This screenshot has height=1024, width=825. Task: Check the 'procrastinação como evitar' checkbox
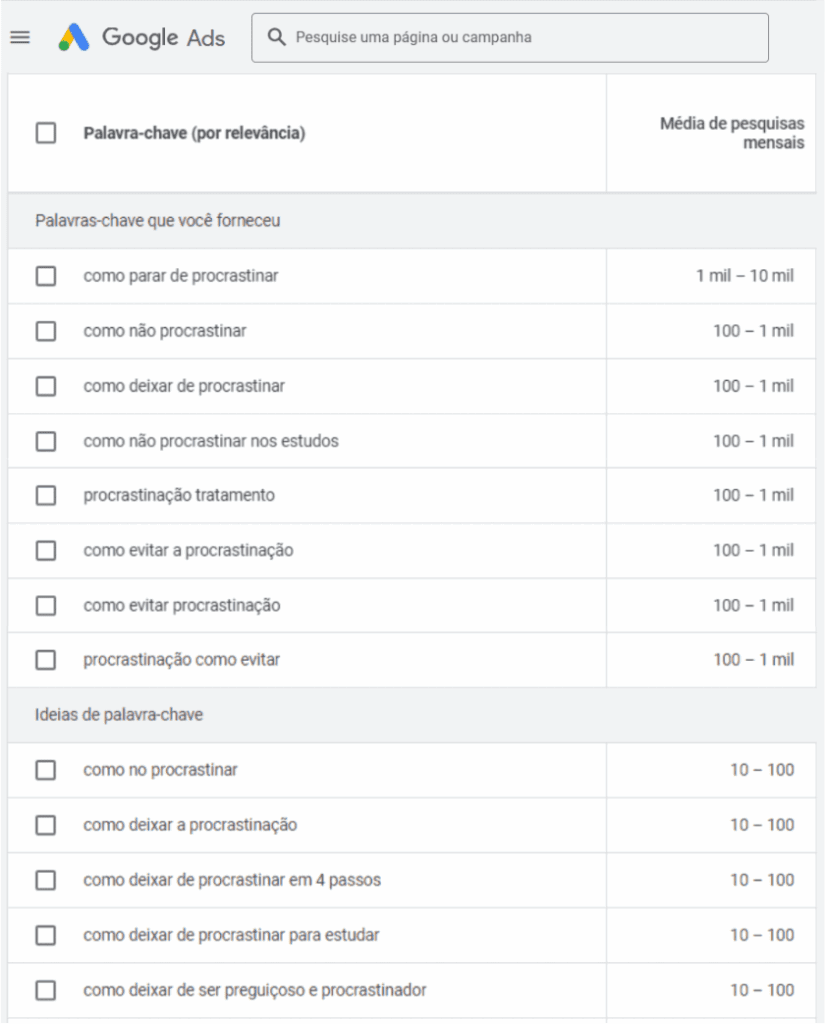[46, 660]
